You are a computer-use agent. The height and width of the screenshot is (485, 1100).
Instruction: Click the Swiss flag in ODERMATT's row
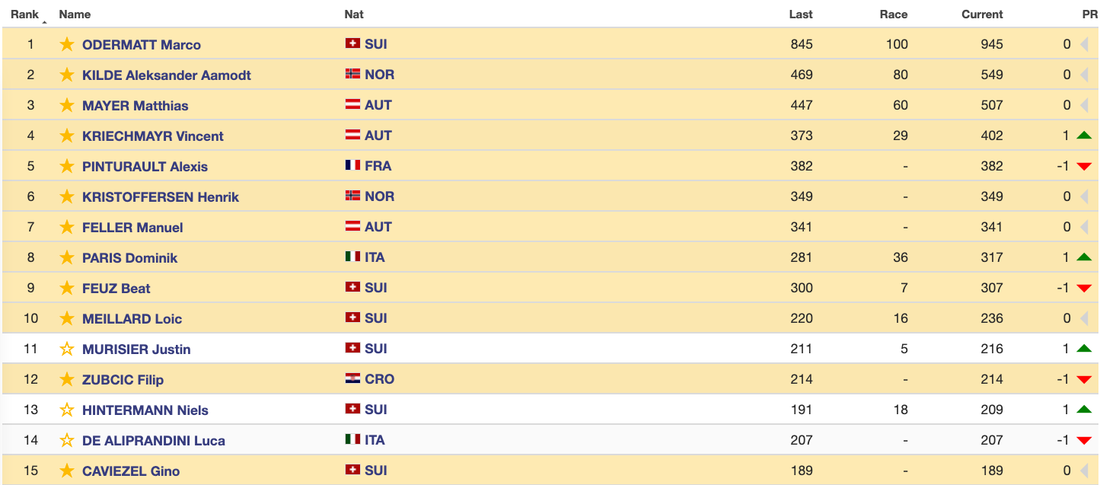[x=352, y=44]
